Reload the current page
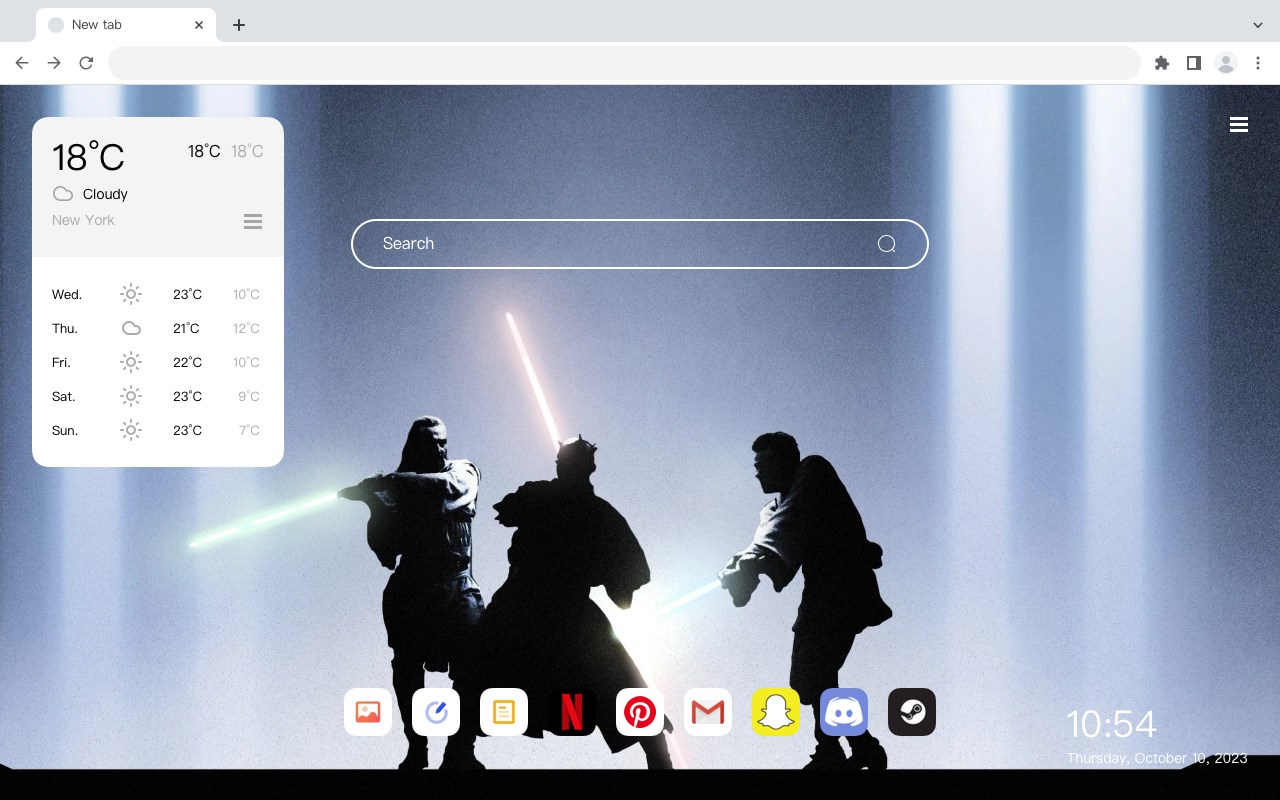This screenshot has width=1280, height=800. click(86, 63)
